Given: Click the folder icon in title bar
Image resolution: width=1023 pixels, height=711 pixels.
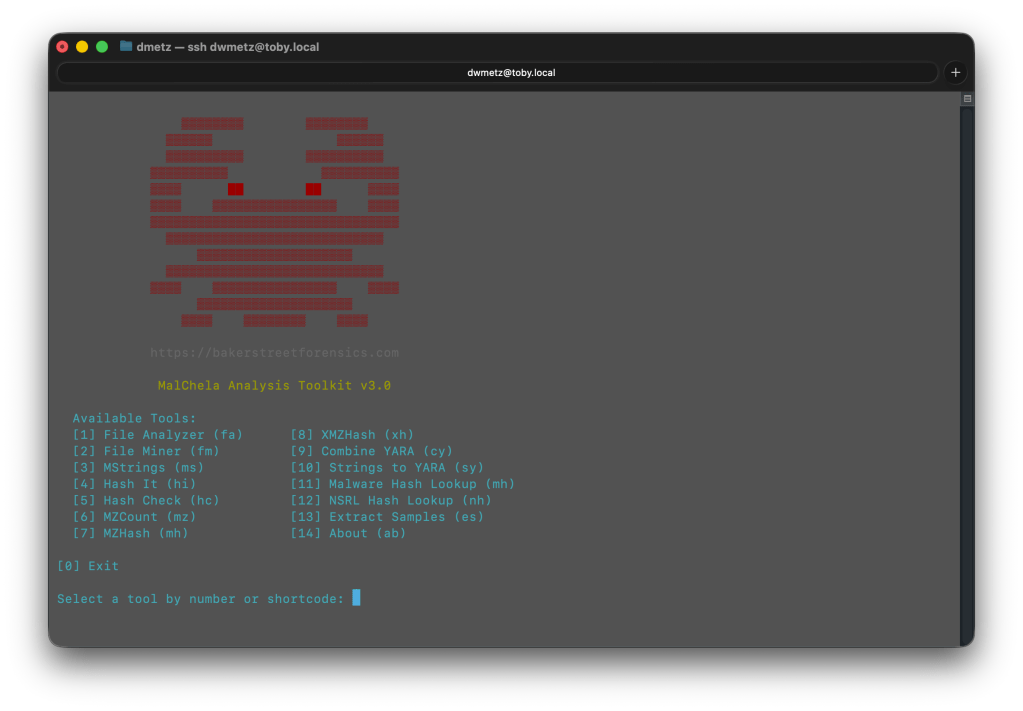Looking at the screenshot, I should [x=126, y=46].
